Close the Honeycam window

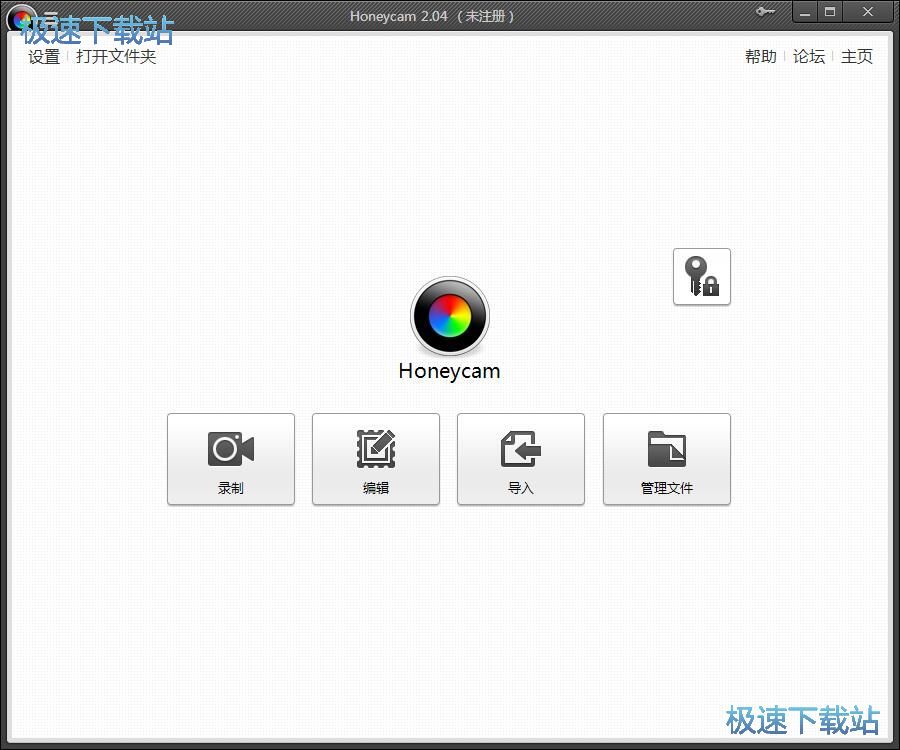point(868,12)
